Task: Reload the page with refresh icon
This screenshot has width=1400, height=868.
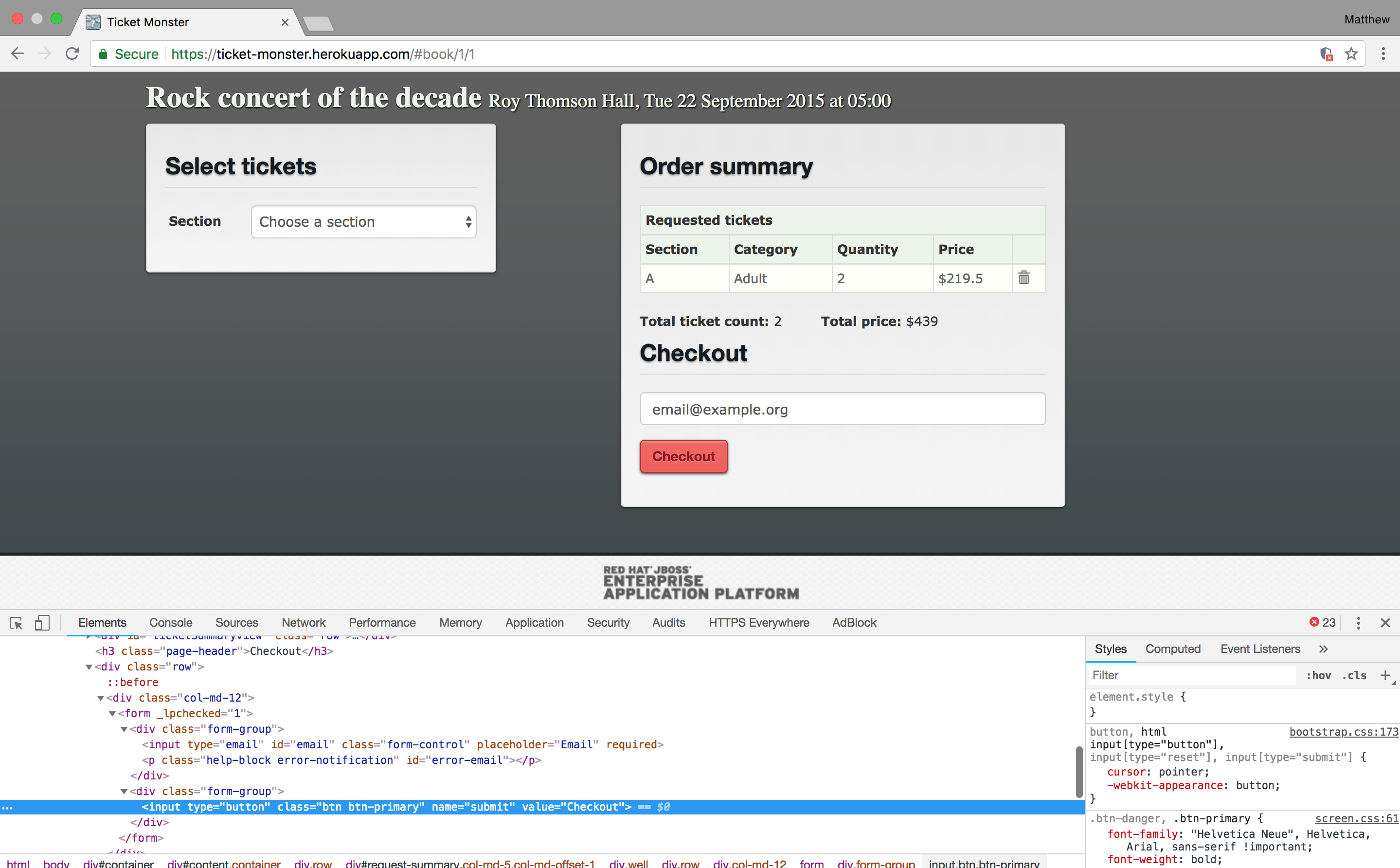Action: (72, 54)
